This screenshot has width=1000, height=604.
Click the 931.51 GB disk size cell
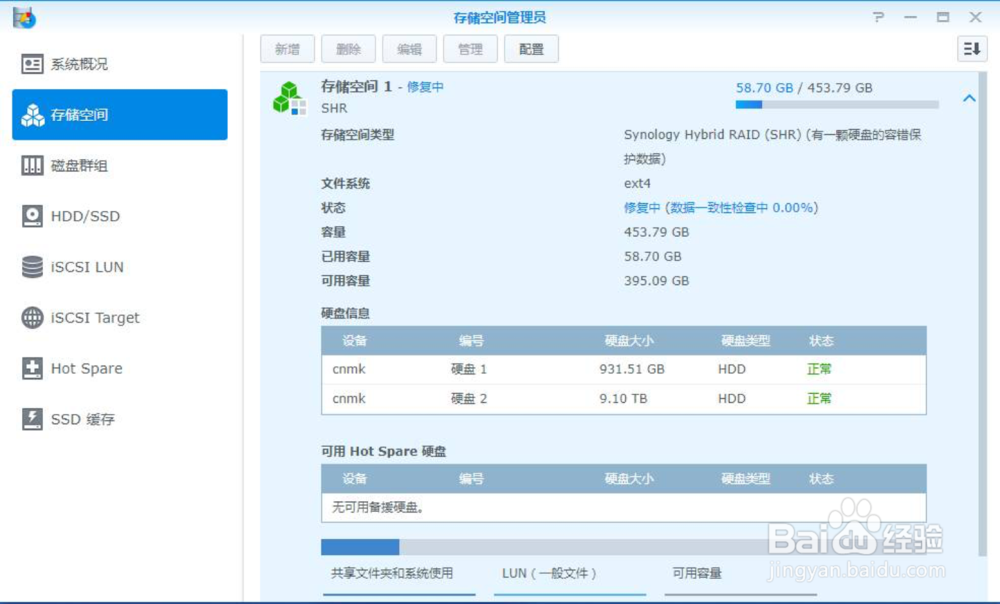[631, 369]
